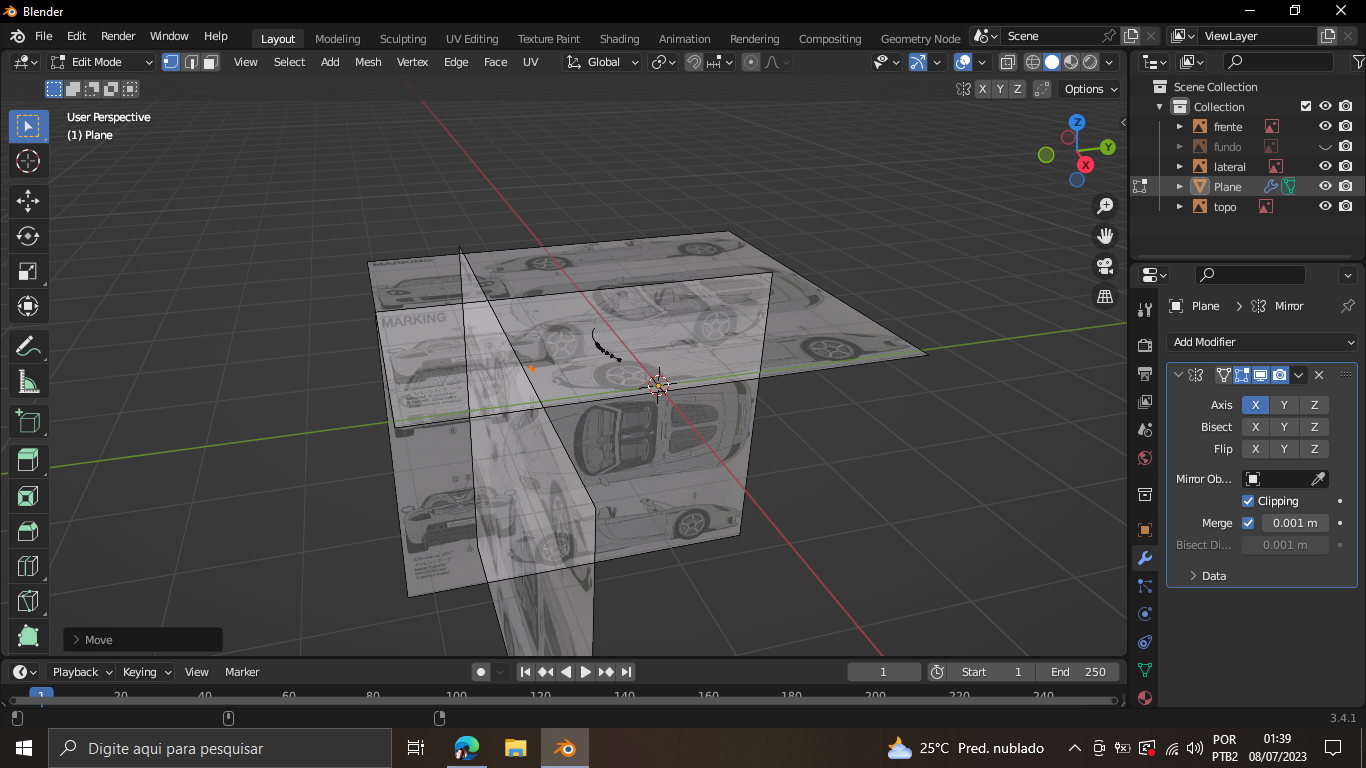Select the Knife tool
This screenshot has height=768, width=1366.
pos(28,601)
